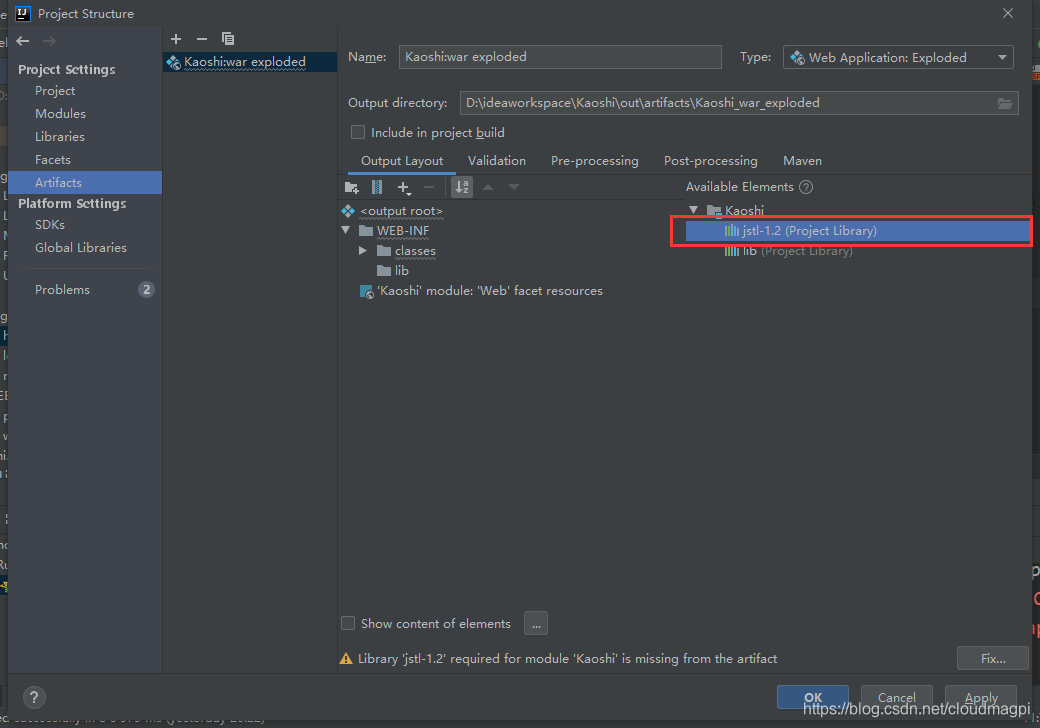
Task: Switch to Output Layout tab
Action: pos(402,161)
